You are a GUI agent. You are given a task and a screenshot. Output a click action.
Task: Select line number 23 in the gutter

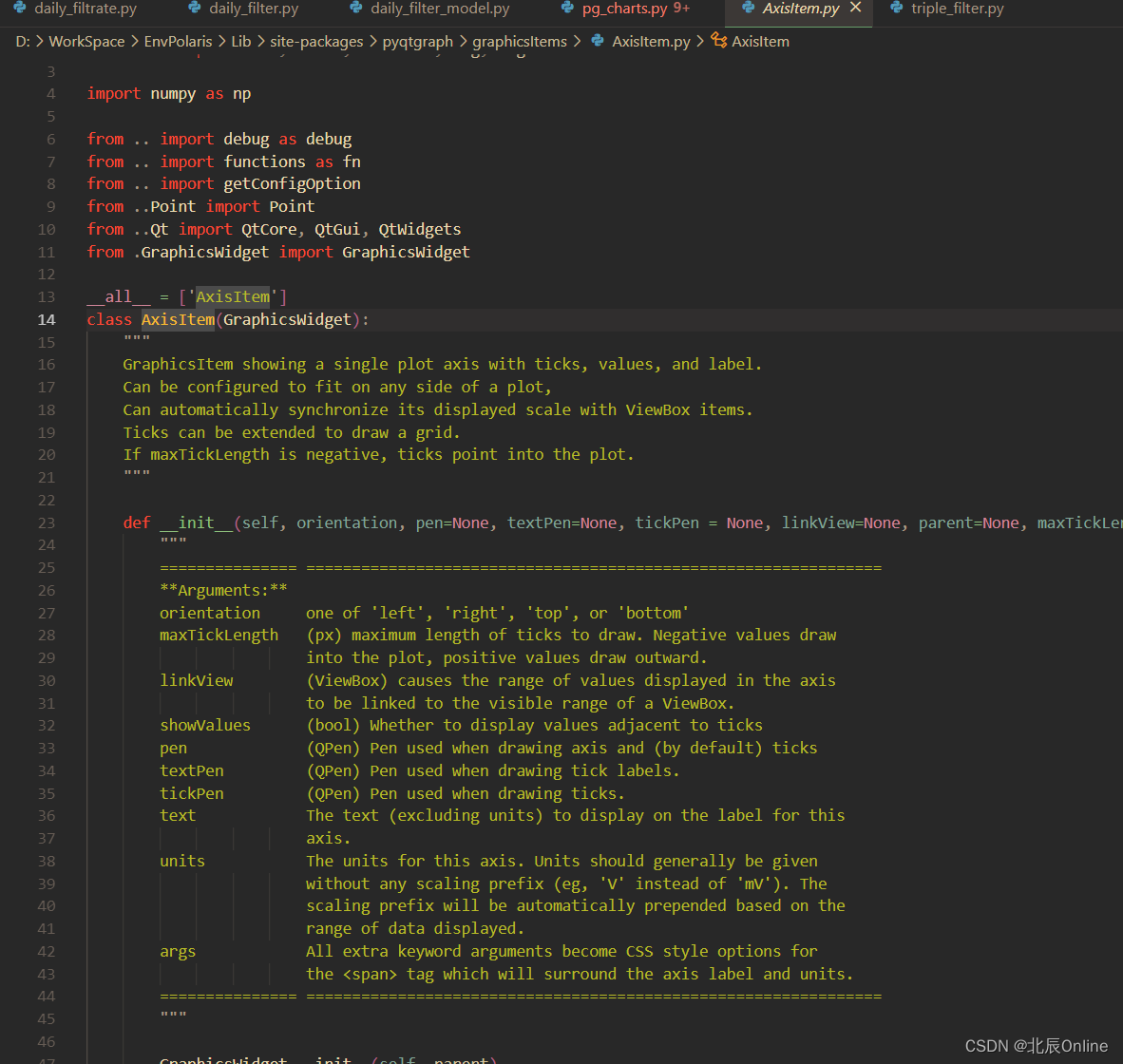pyautogui.click(x=47, y=523)
